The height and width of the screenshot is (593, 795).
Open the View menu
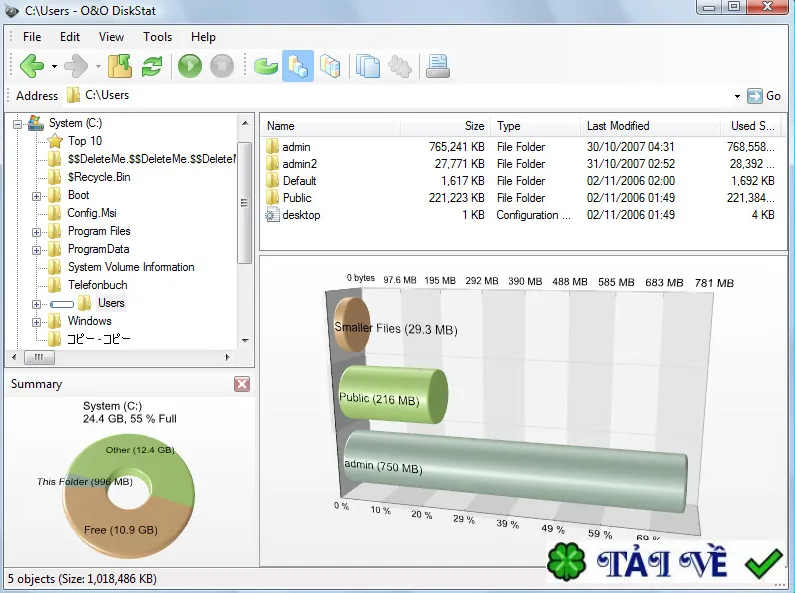point(111,37)
